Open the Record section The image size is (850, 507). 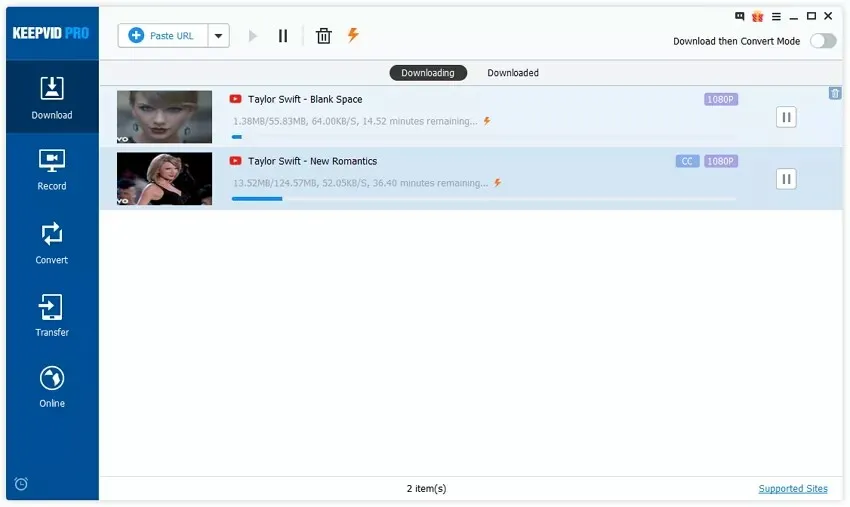(x=52, y=169)
